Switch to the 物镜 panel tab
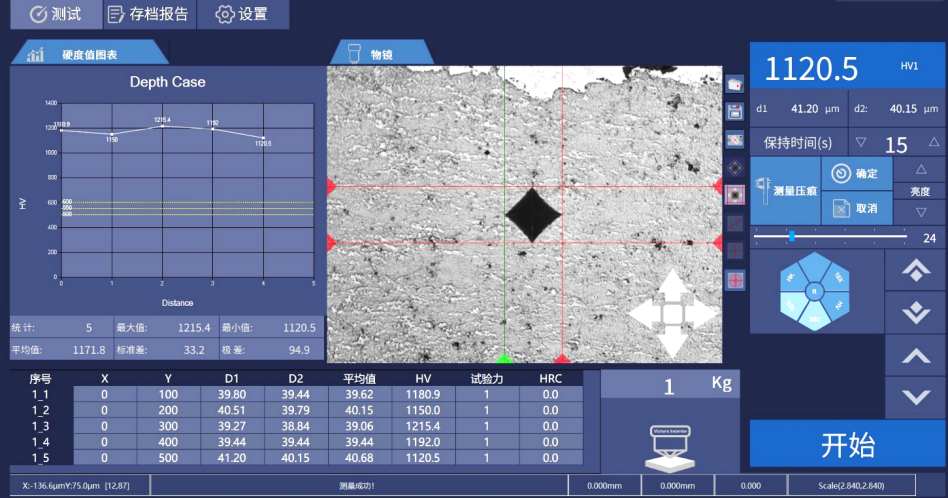Screen dimensions: 948x498 pos(381,53)
